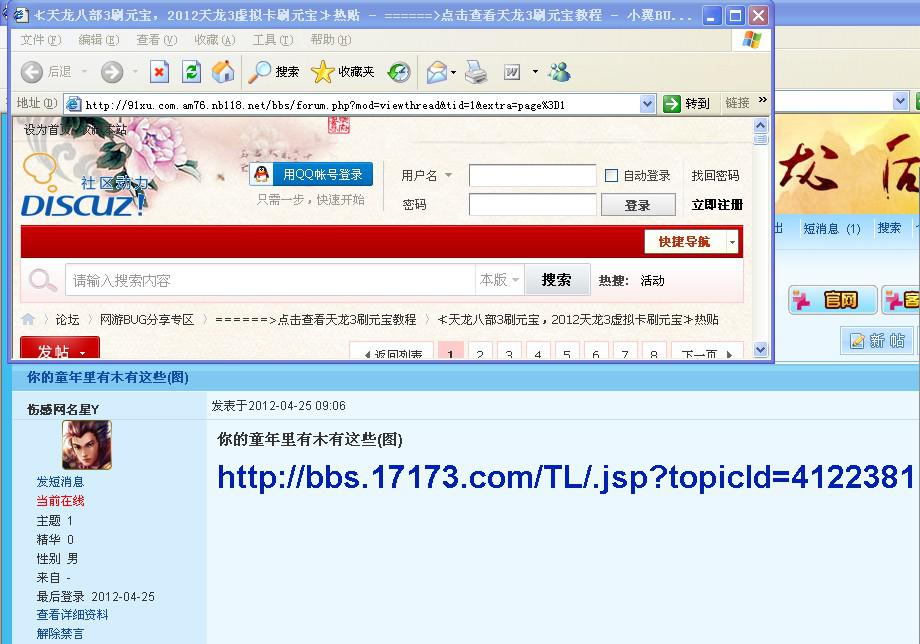Open the Mail toolbar icon
920x644 pixels.
(x=436, y=72)
